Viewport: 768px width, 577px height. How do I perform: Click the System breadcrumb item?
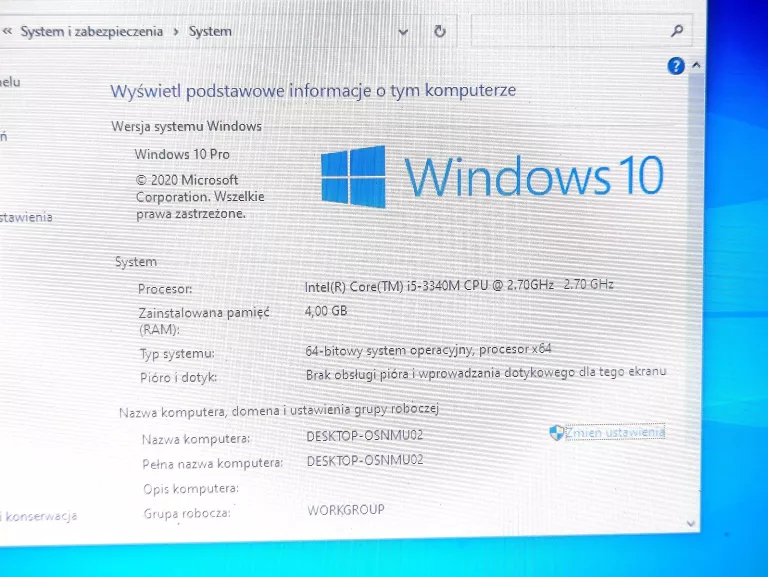tap(210, 31)
